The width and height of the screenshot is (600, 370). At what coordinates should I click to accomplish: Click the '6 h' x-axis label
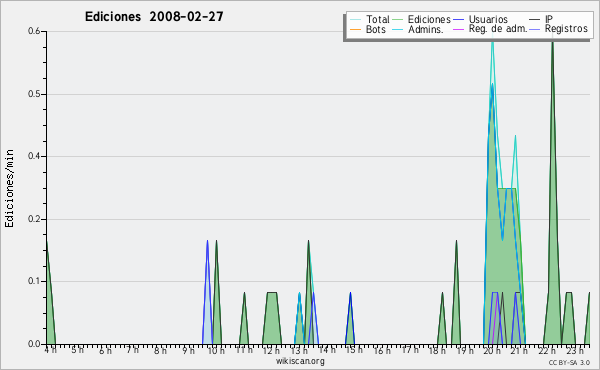(106, 350)
